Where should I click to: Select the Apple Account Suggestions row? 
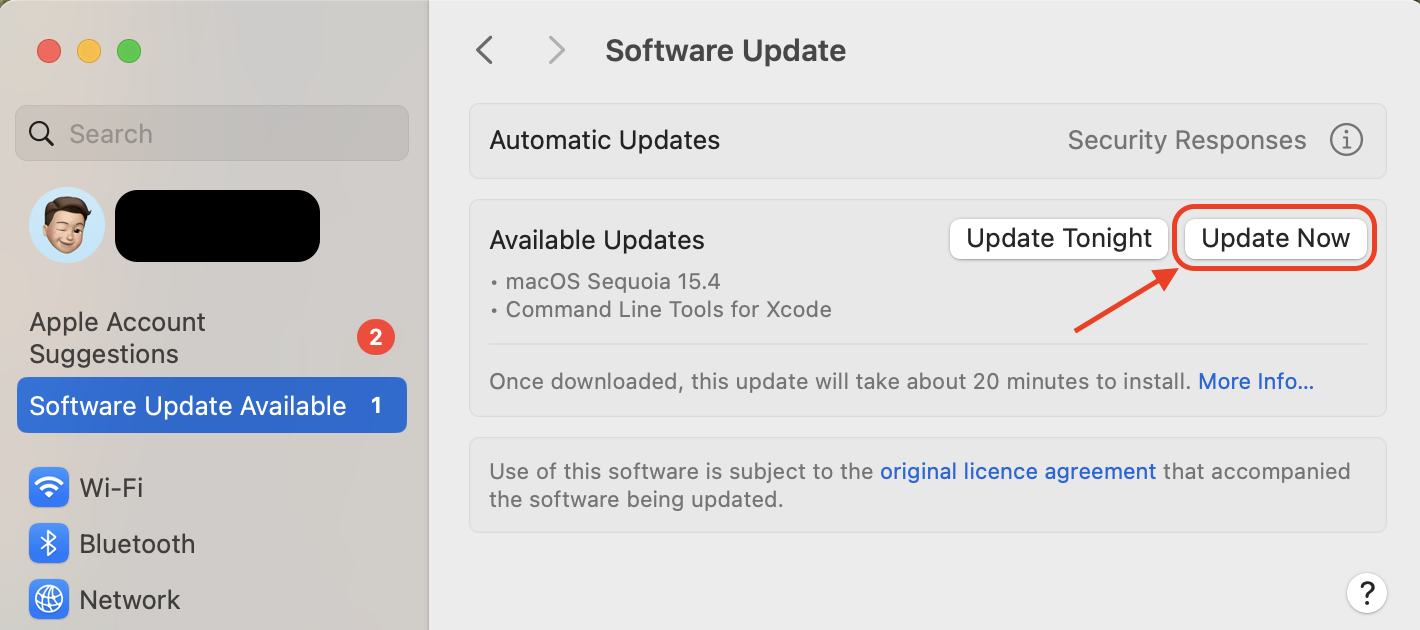117,337
